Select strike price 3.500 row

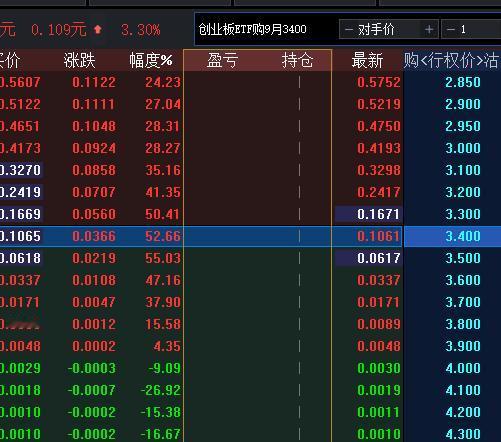click(x=463, y=258)
